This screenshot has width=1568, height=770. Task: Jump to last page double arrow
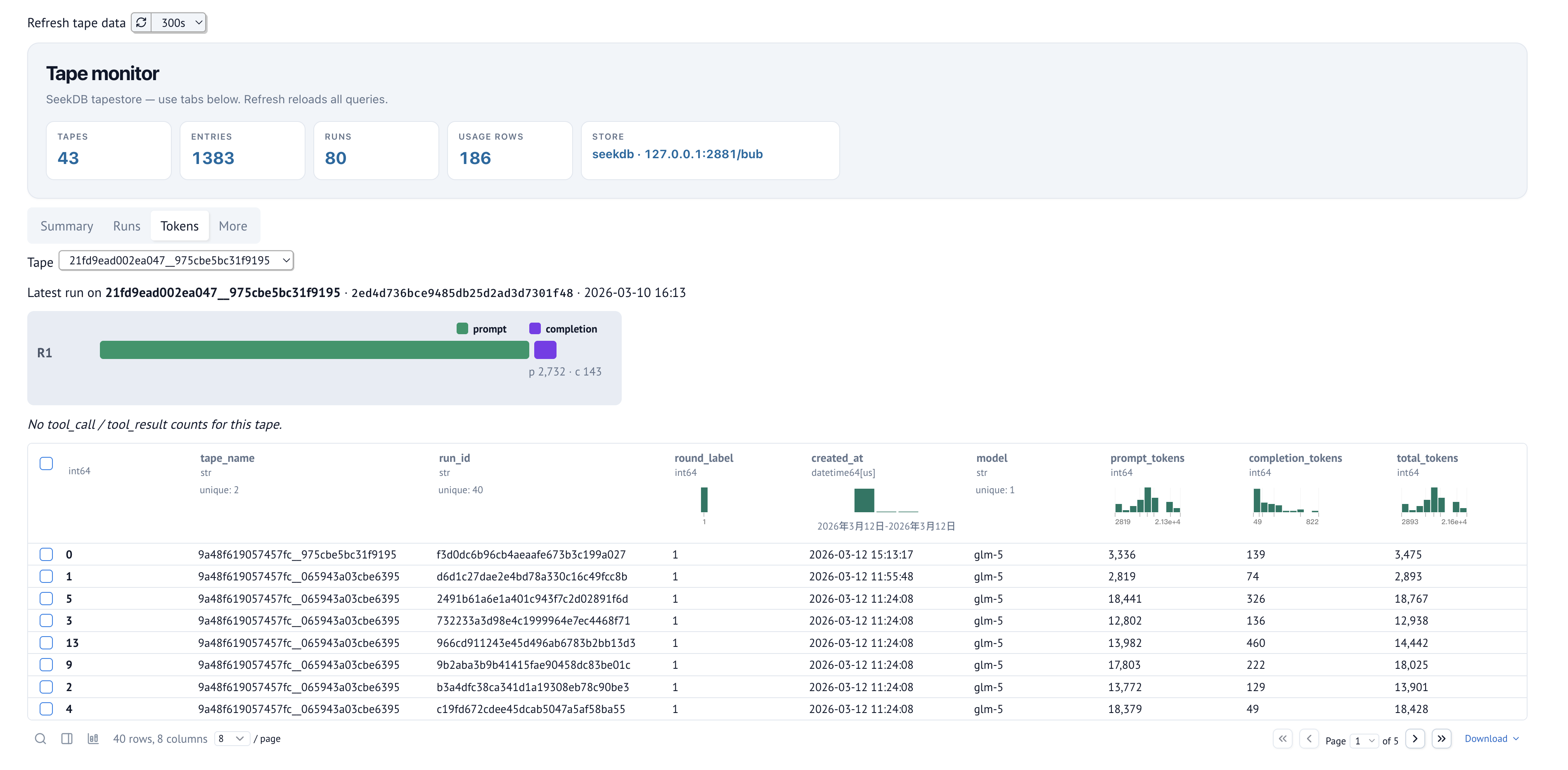pyautogui.click(x=1441, y=739)
